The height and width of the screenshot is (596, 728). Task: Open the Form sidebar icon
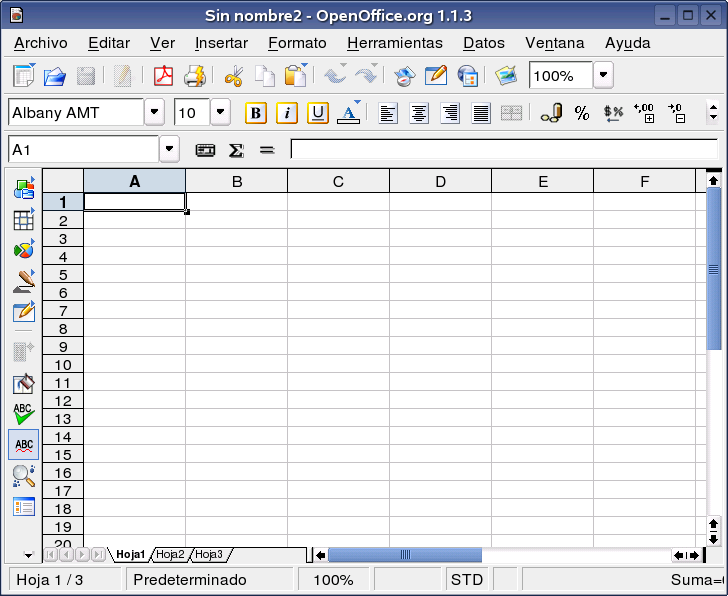tap(24, 311)
